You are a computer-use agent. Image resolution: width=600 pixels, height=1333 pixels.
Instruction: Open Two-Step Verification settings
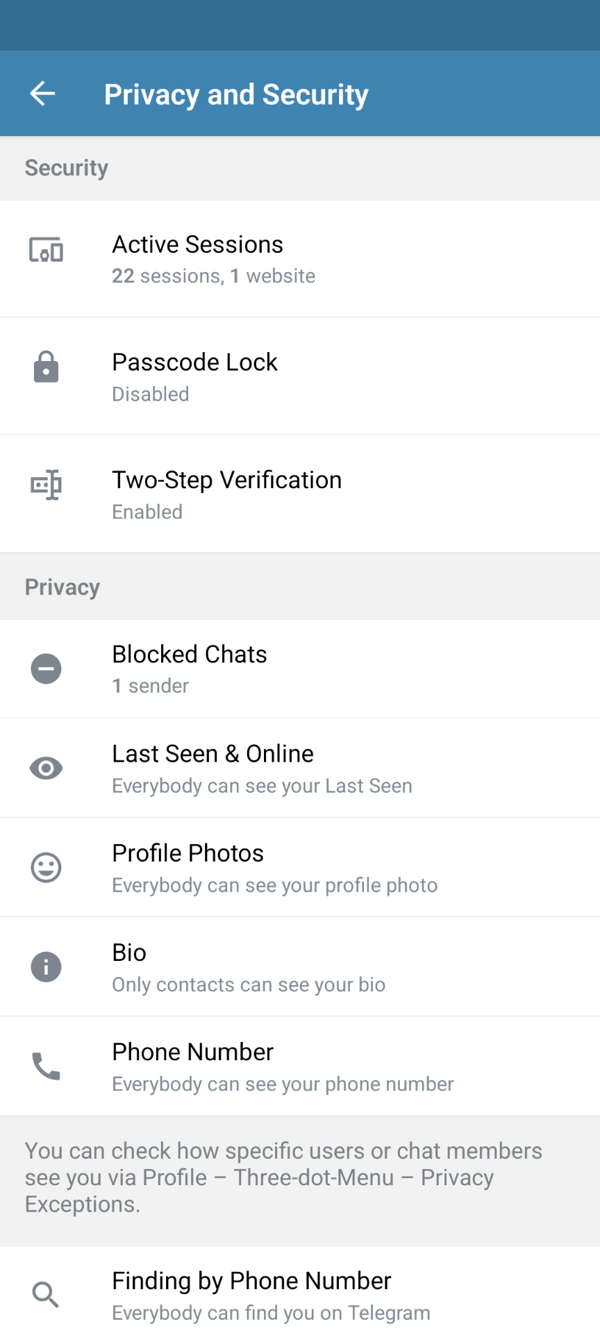click(x=300, y=494)
